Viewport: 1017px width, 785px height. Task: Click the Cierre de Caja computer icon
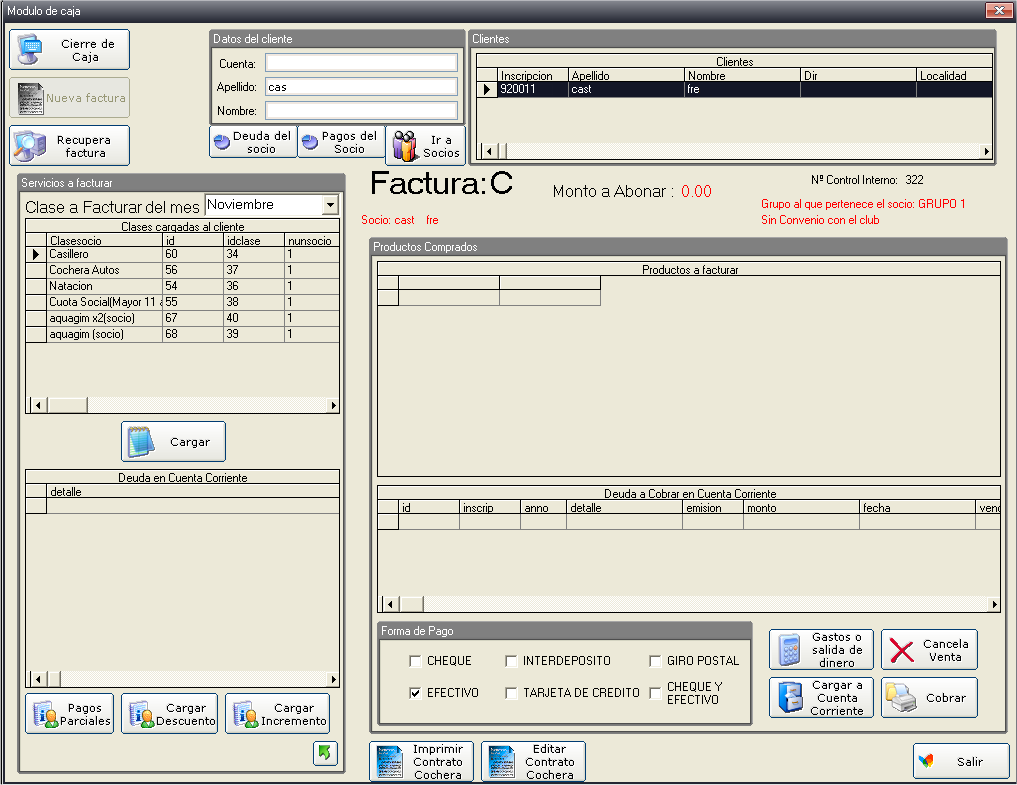click(30, 49)
